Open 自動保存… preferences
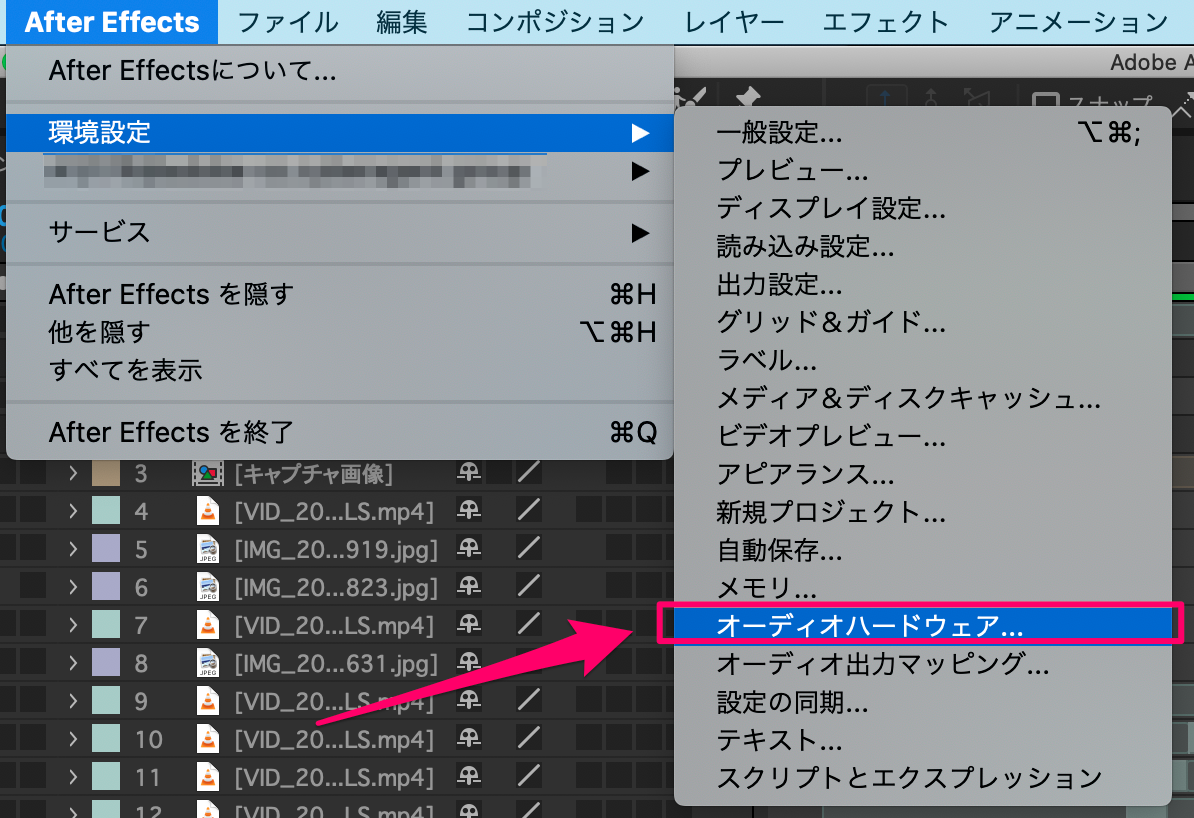1194x818 pixels. 923,550
